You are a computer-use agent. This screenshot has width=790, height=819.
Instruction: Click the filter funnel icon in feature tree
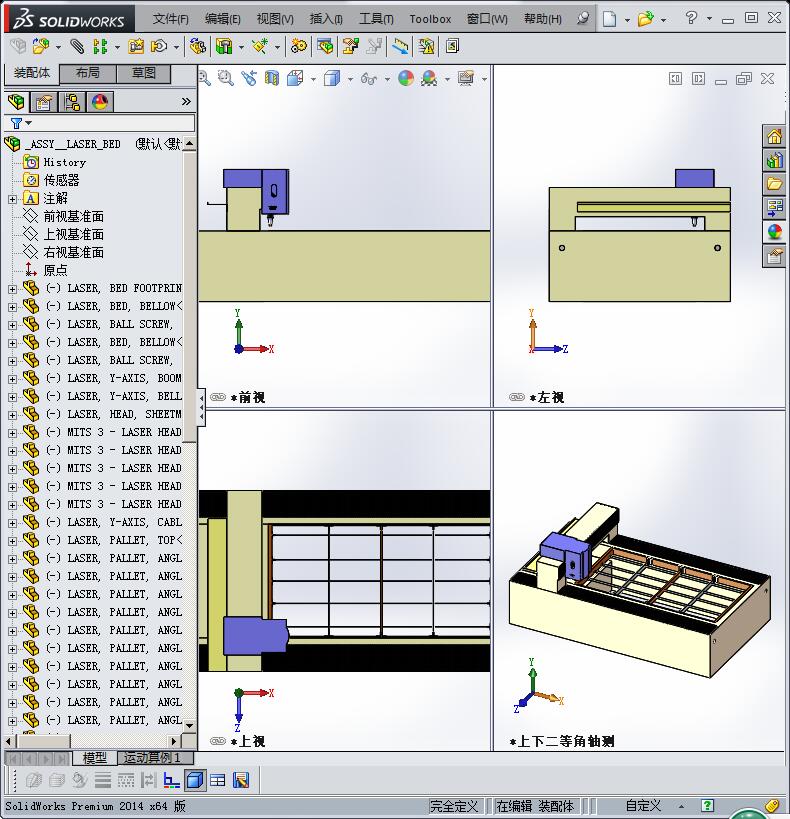[16, 123]
